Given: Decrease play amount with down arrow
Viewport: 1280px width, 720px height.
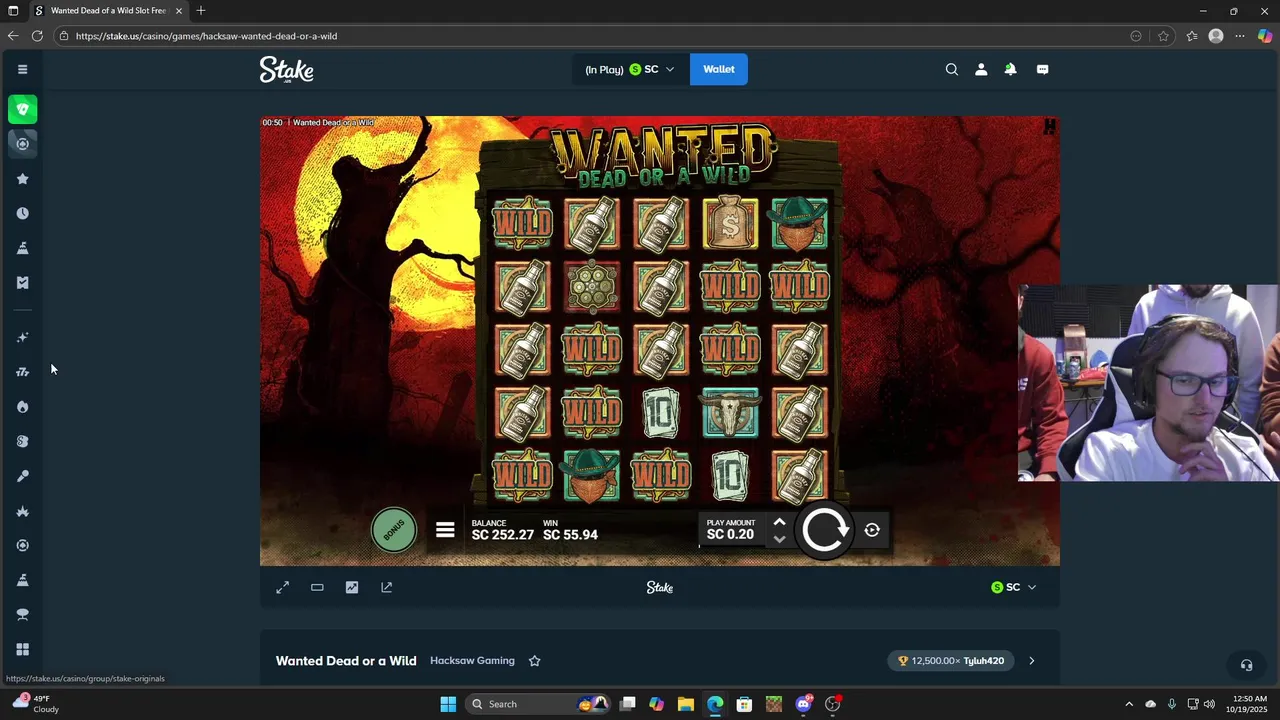Looking at the screenshot, I should (x=779, y=539).
